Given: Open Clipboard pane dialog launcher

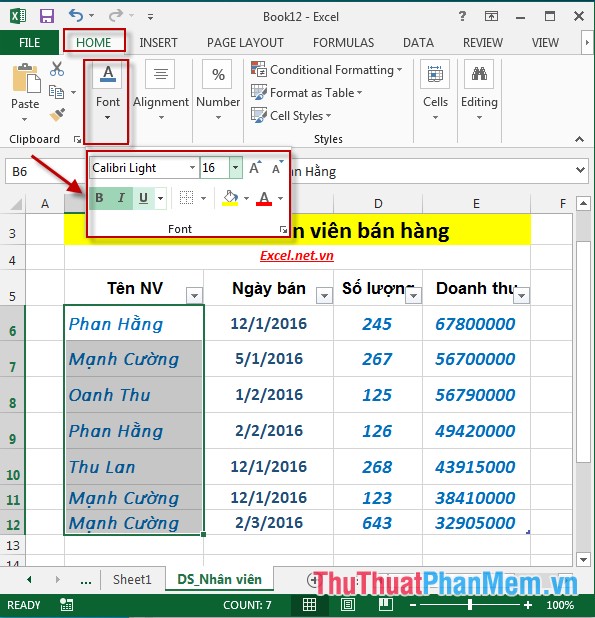Looking at the screenshot, I should tap(77, 140).
